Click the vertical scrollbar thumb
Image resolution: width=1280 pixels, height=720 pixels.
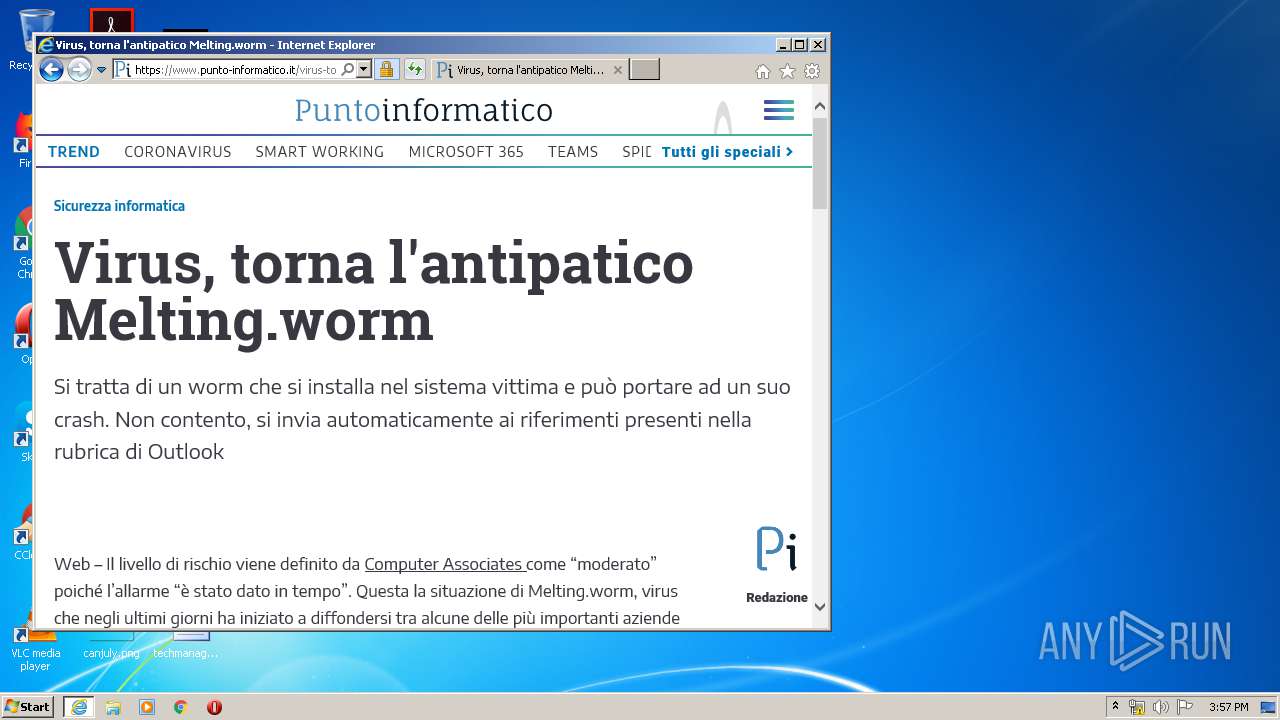[x=820, y=164]
